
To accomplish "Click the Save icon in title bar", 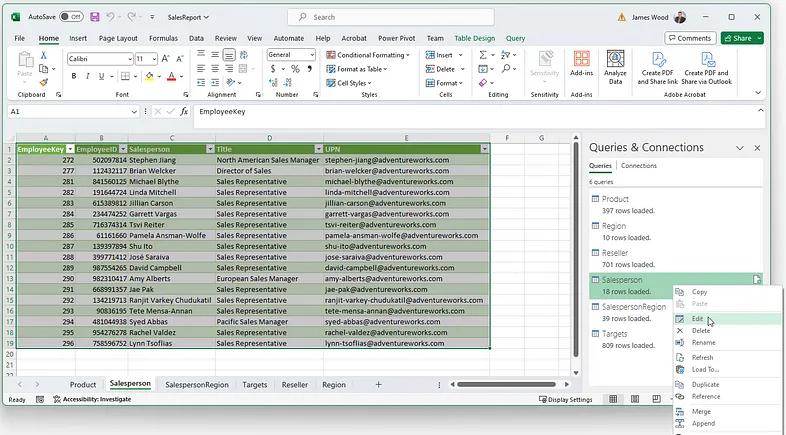I will click(95, 17).
